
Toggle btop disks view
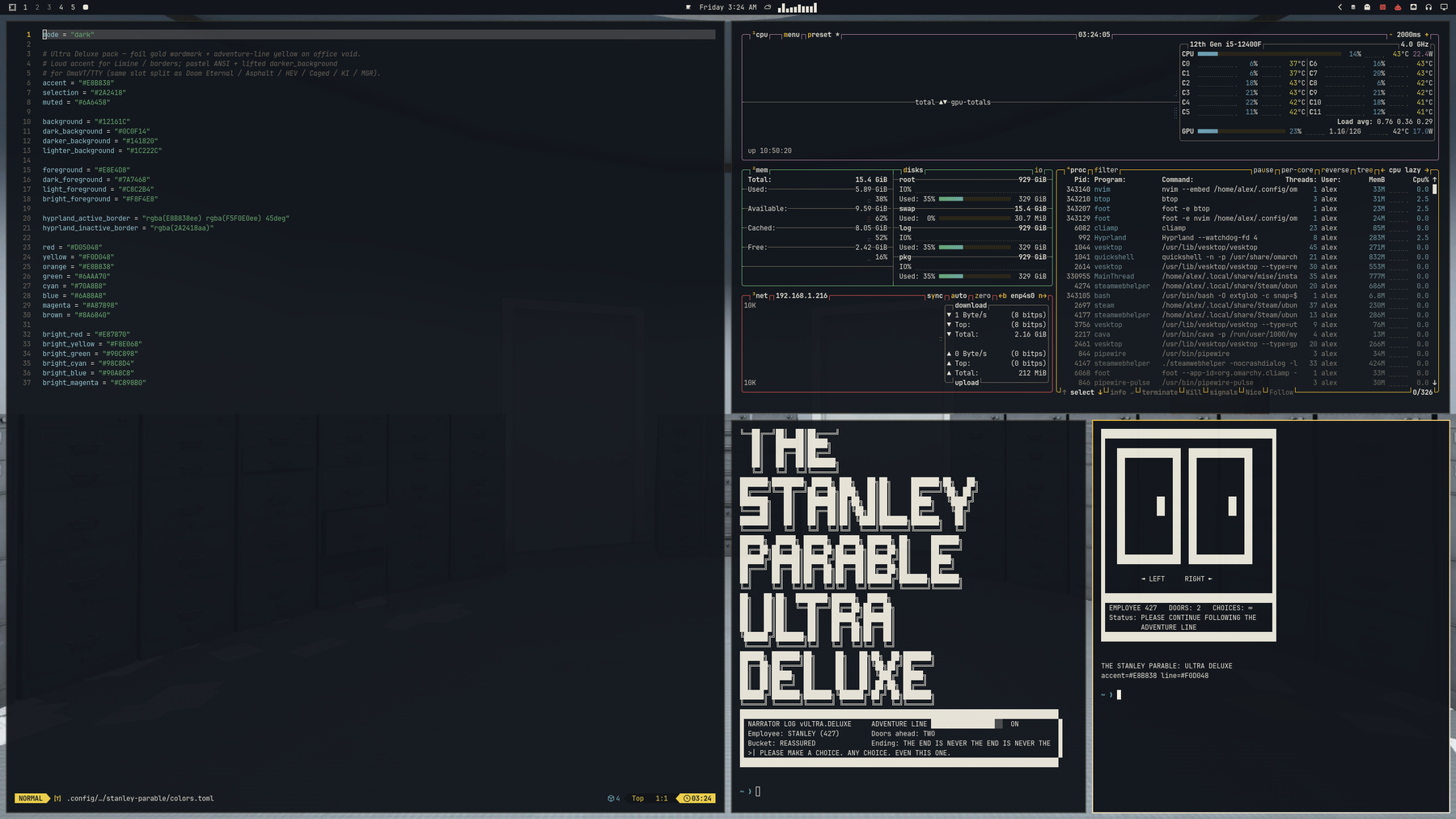(912, 170)
